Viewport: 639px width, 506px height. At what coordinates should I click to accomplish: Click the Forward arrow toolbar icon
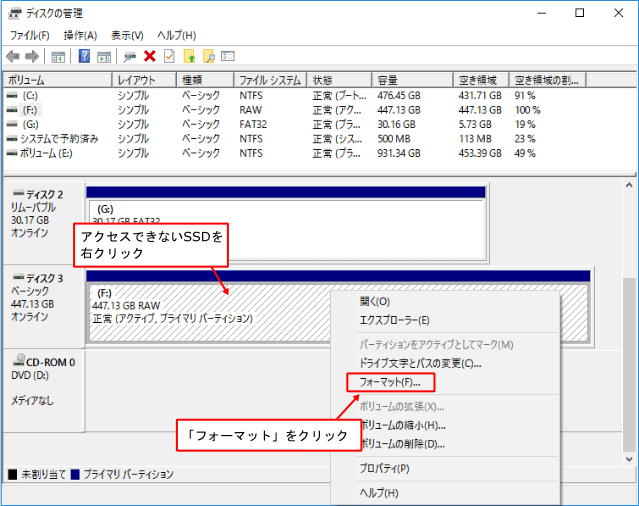(32, 56)
